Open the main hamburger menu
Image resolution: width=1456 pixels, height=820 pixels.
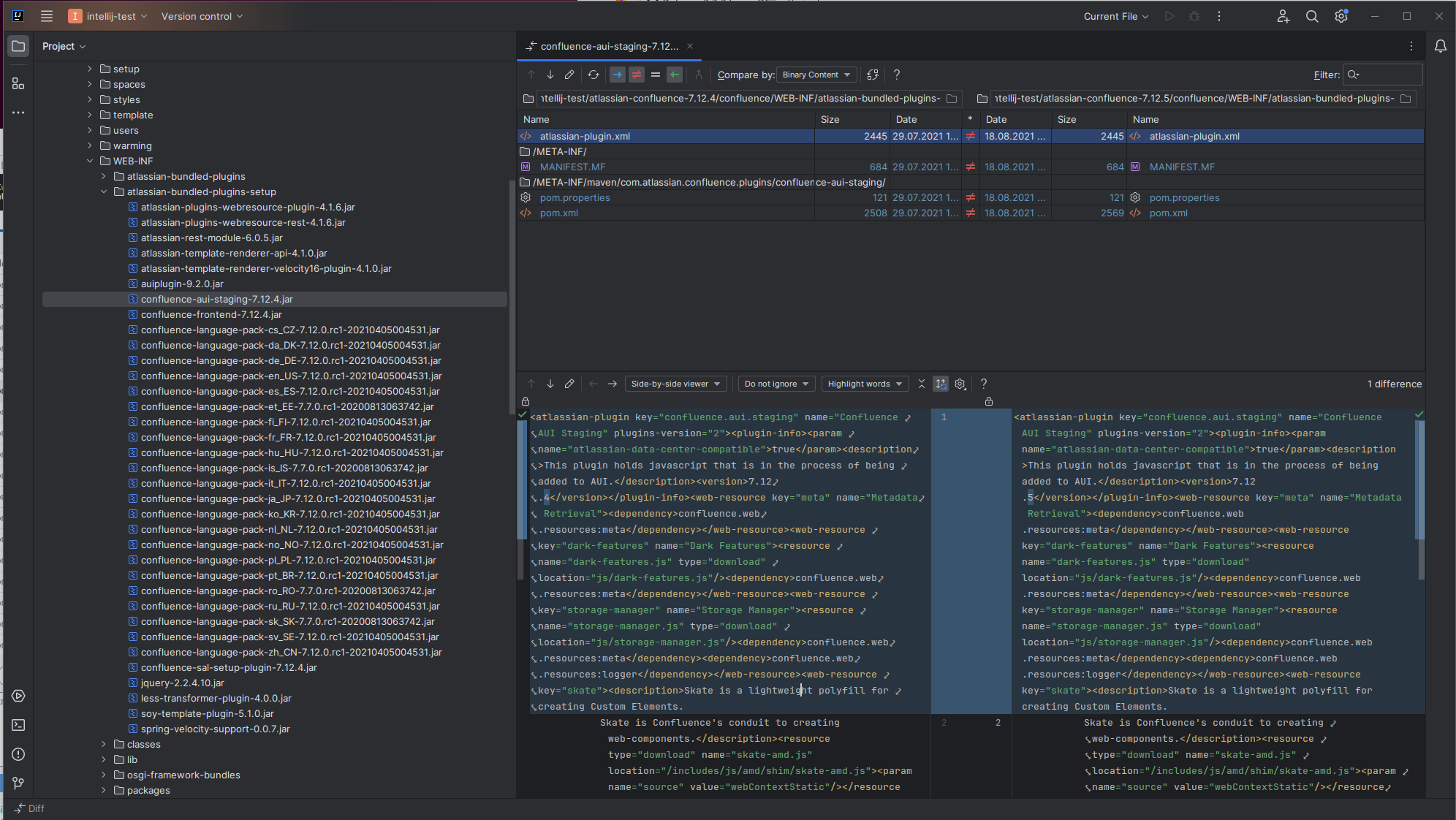pos(47,16)
